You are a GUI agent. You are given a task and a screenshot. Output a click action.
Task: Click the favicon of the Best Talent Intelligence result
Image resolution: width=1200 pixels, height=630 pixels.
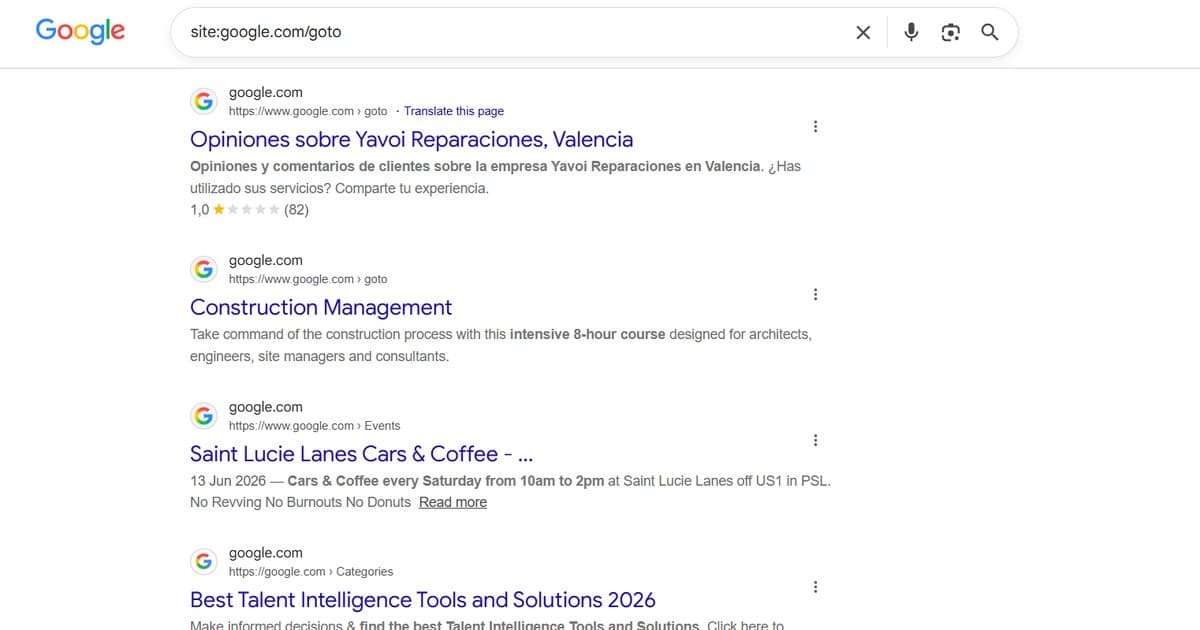coord(204,561)
